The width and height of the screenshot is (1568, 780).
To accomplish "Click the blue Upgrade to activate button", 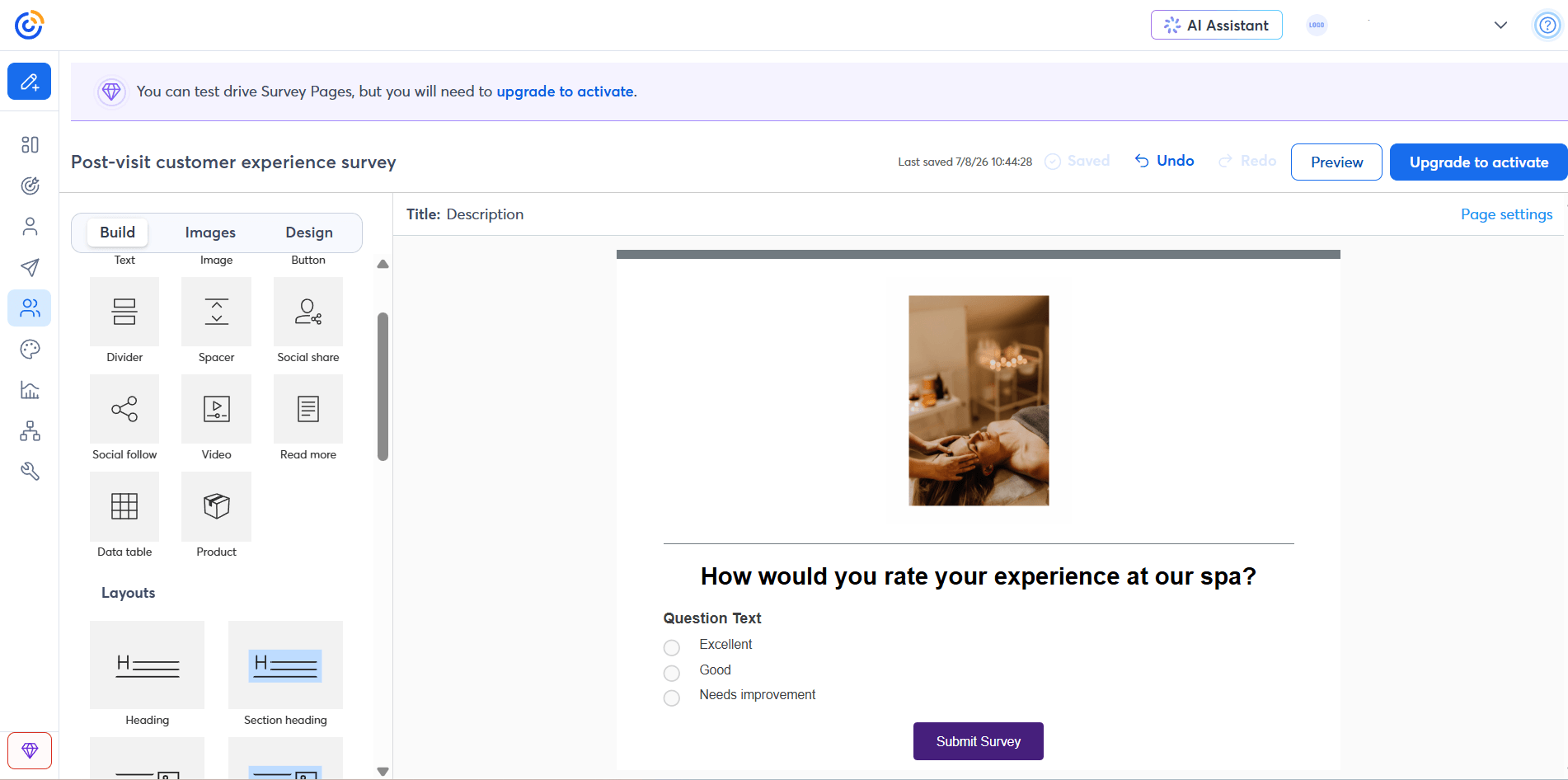I will click(1479, 162).
